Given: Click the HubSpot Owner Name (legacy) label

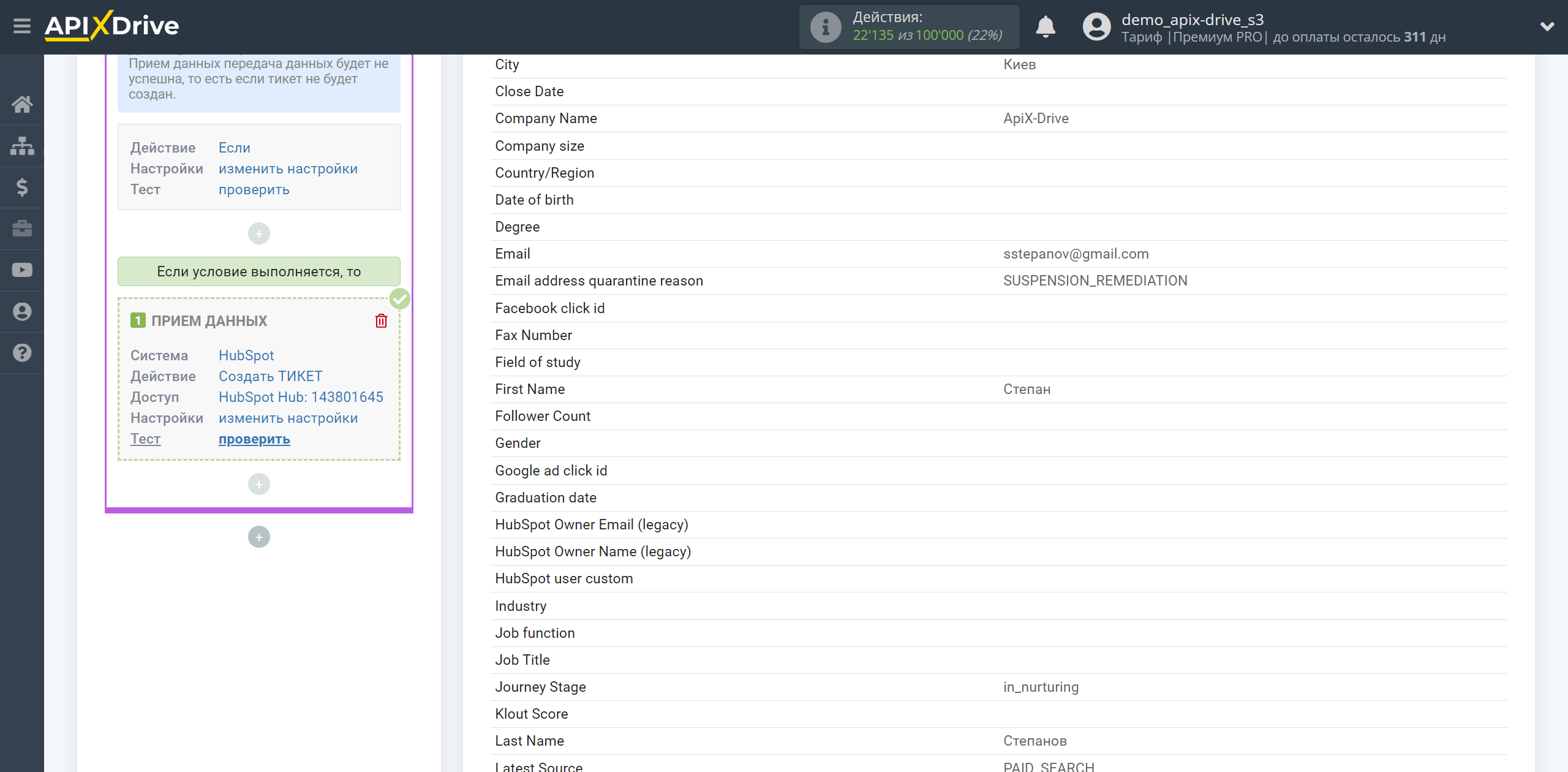Looking at the screenshot, I should pyautogui.click(x=592, y=551).
